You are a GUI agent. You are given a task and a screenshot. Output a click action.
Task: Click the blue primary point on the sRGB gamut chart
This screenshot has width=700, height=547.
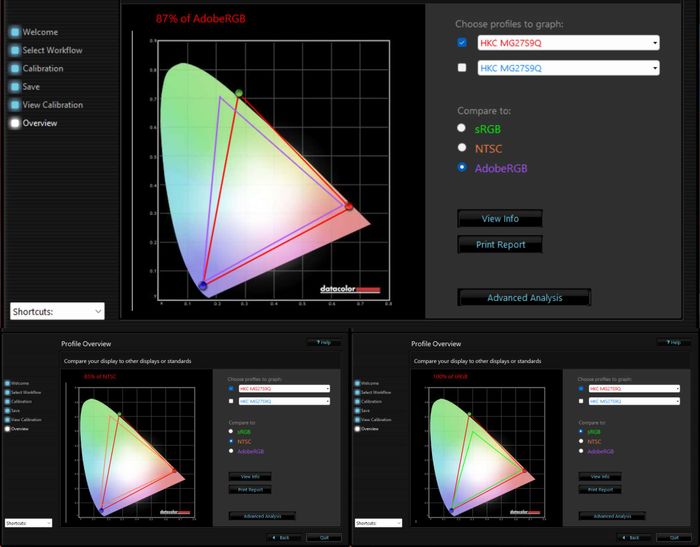tap(451, 510)
